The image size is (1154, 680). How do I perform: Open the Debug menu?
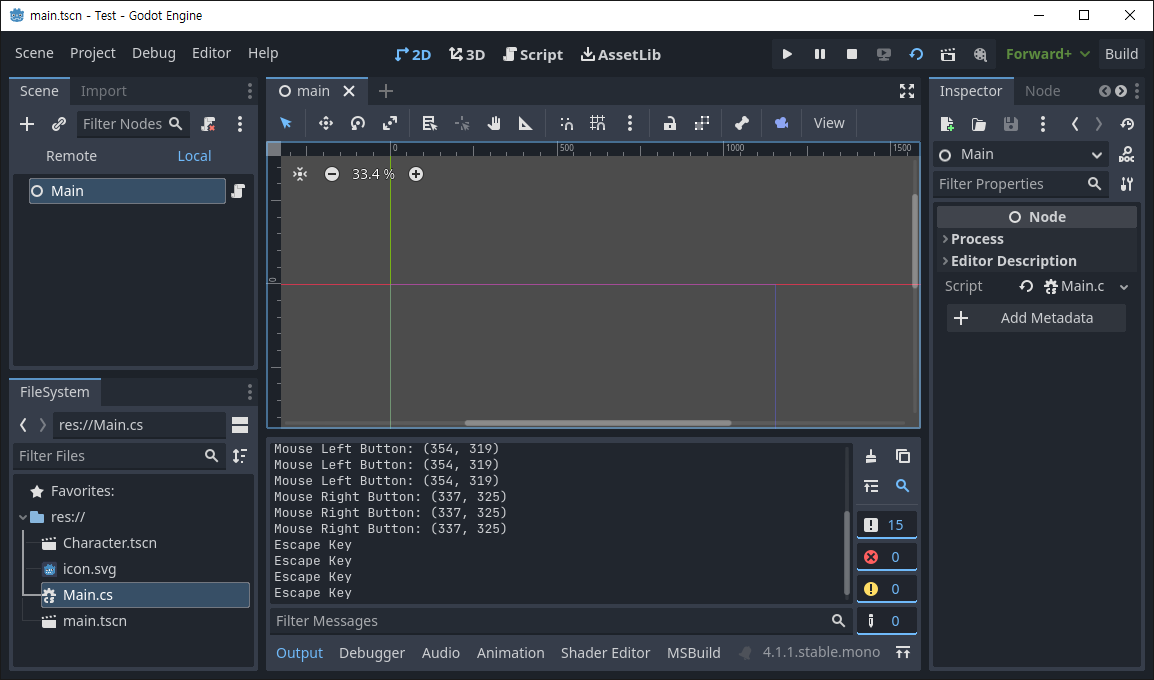(x=154, y=53)
